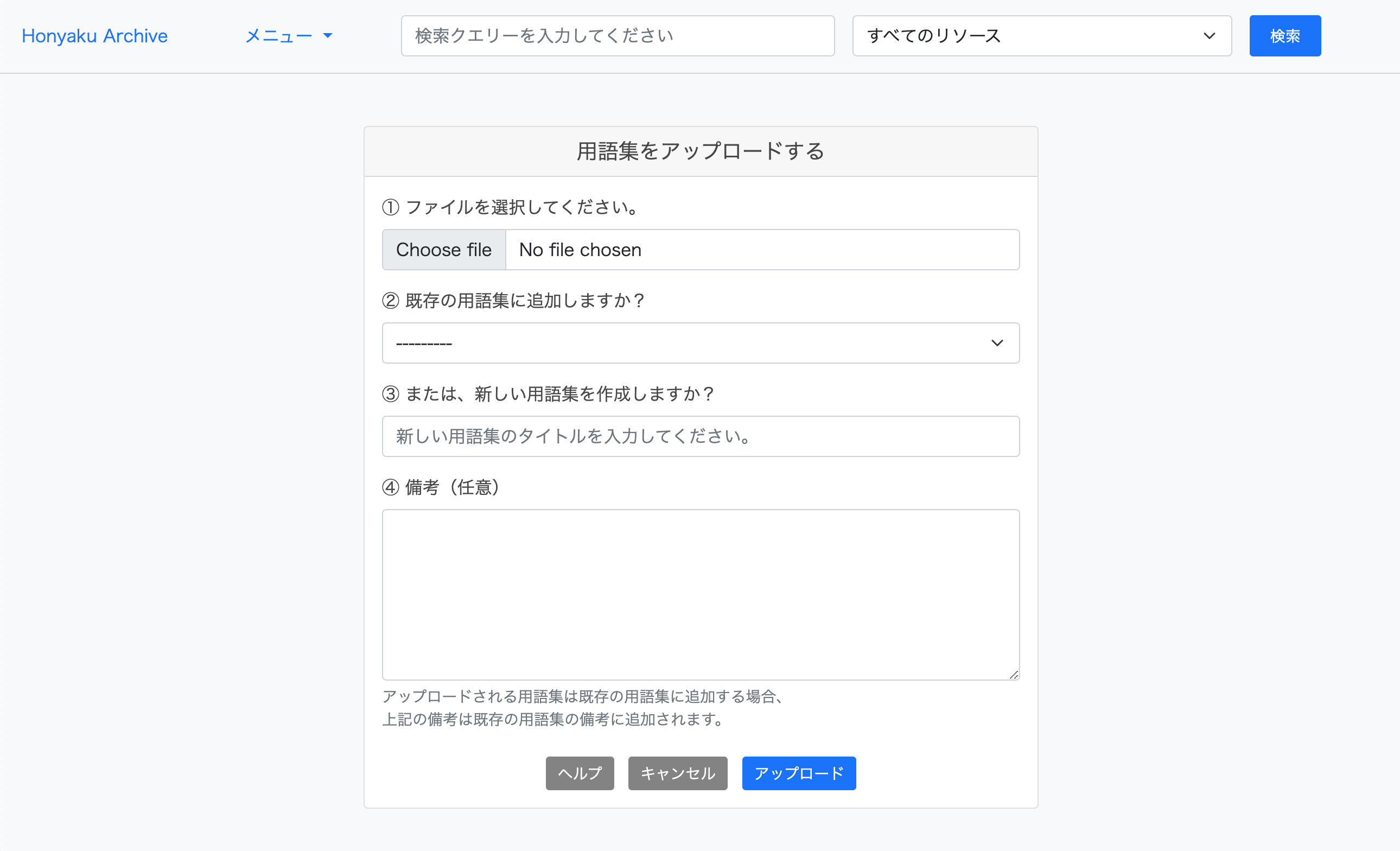Click the ① ファイルを選択してください label
The height and width of the screenshot is (851, 1400).
pyautogui.click(x=511, y=207)
